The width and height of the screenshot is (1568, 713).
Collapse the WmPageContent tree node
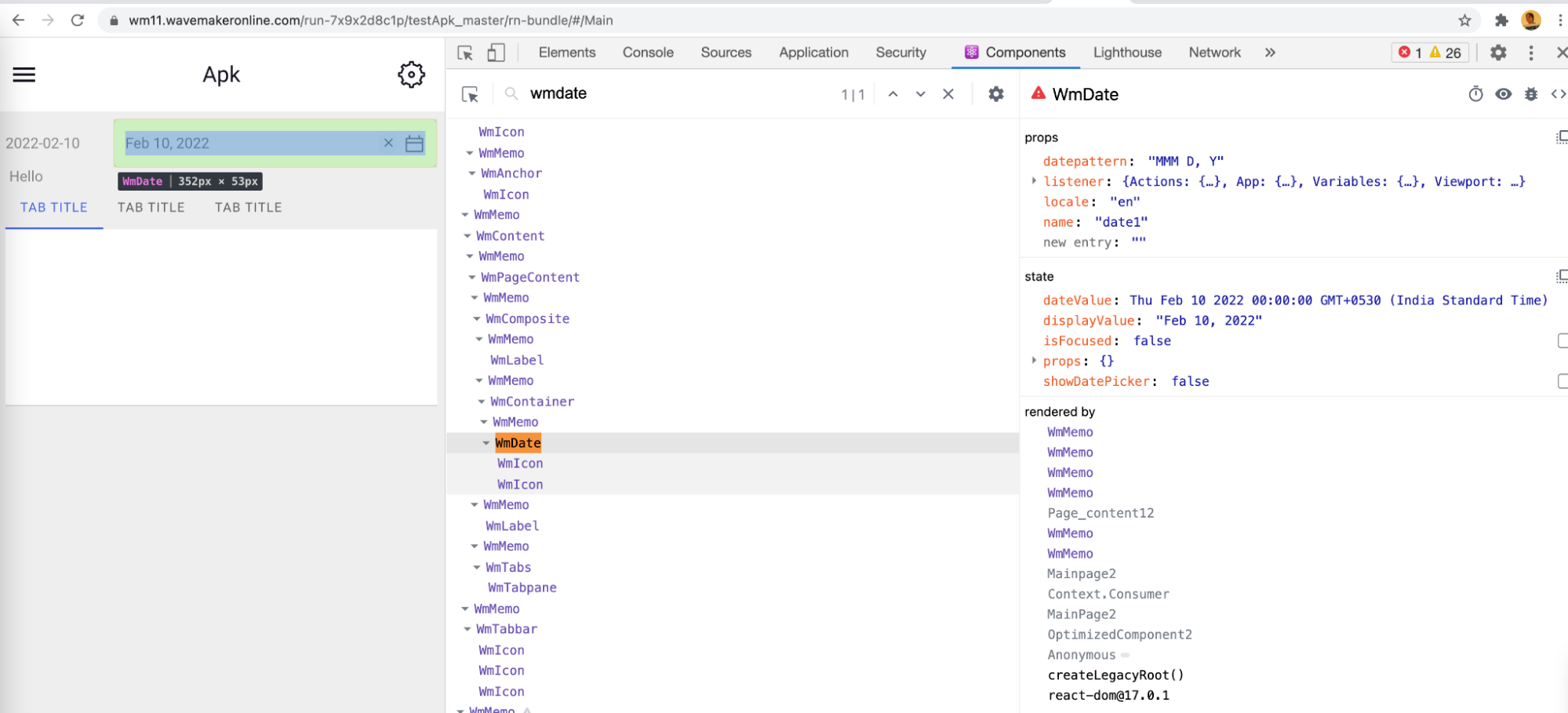[472, 277]
